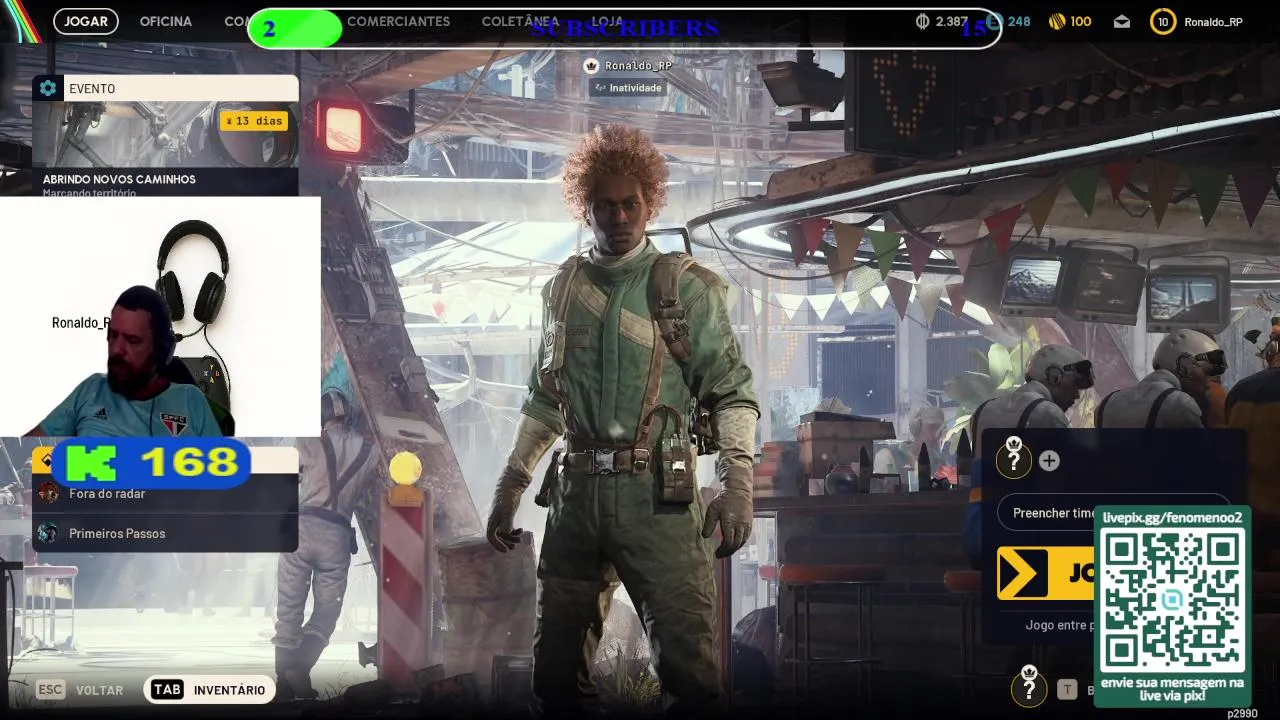Click the coin currency icon beside 2.387
Screen dimensions: 1280x720
[x=923, y=21]
